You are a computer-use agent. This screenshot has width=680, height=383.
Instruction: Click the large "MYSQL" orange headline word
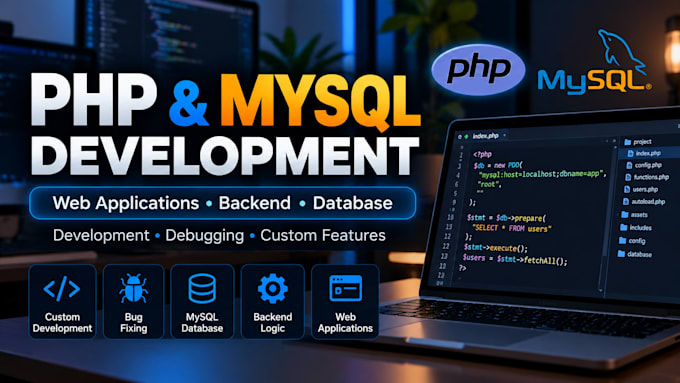tap(320, 102)
